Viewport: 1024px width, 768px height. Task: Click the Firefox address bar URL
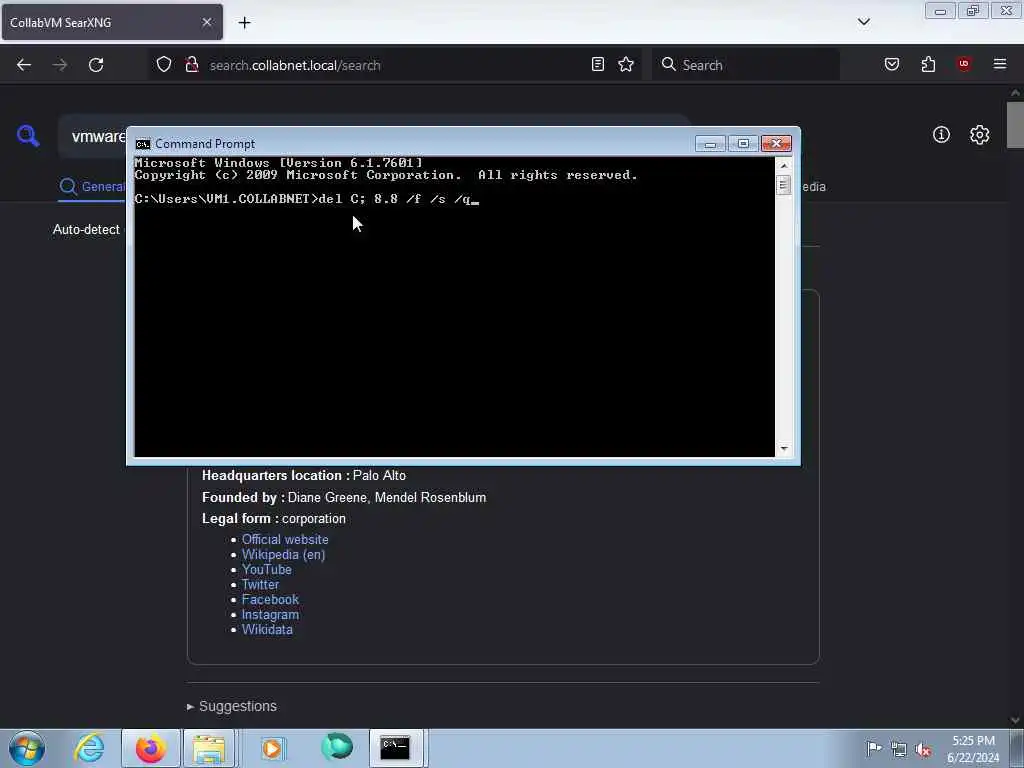tap(295, 65)
